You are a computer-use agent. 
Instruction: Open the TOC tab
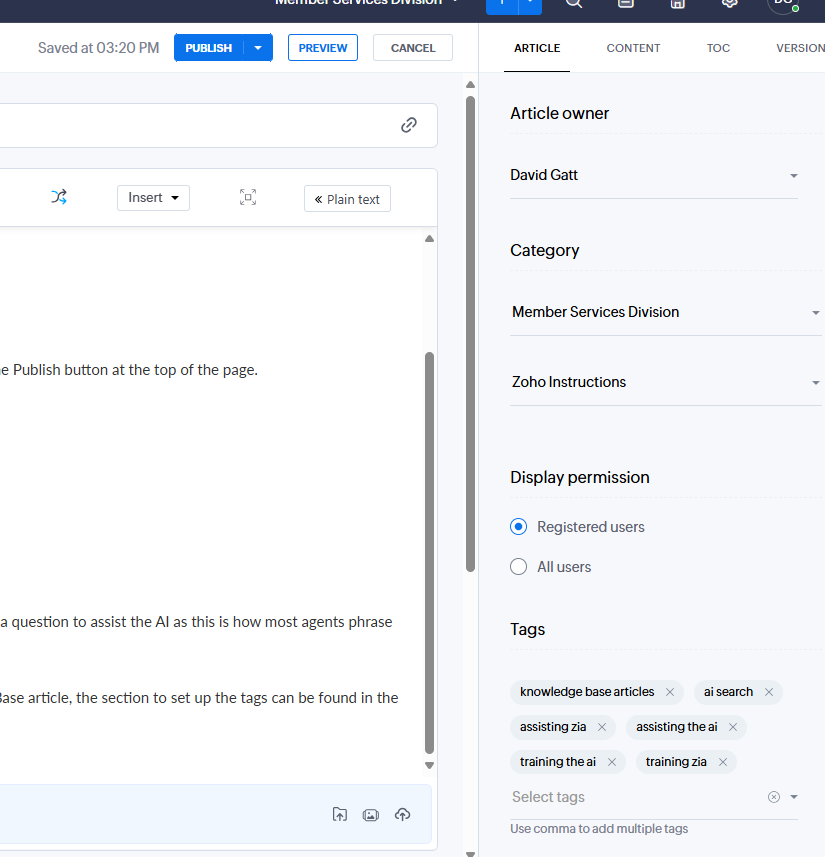tap(718, 48)
